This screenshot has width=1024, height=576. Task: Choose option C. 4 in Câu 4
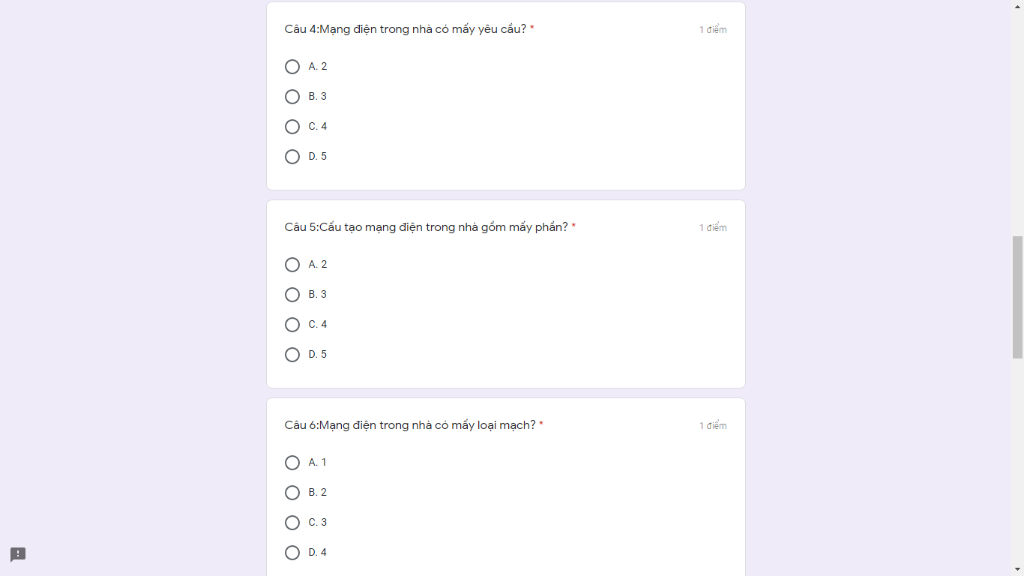[x=292, y=127]
